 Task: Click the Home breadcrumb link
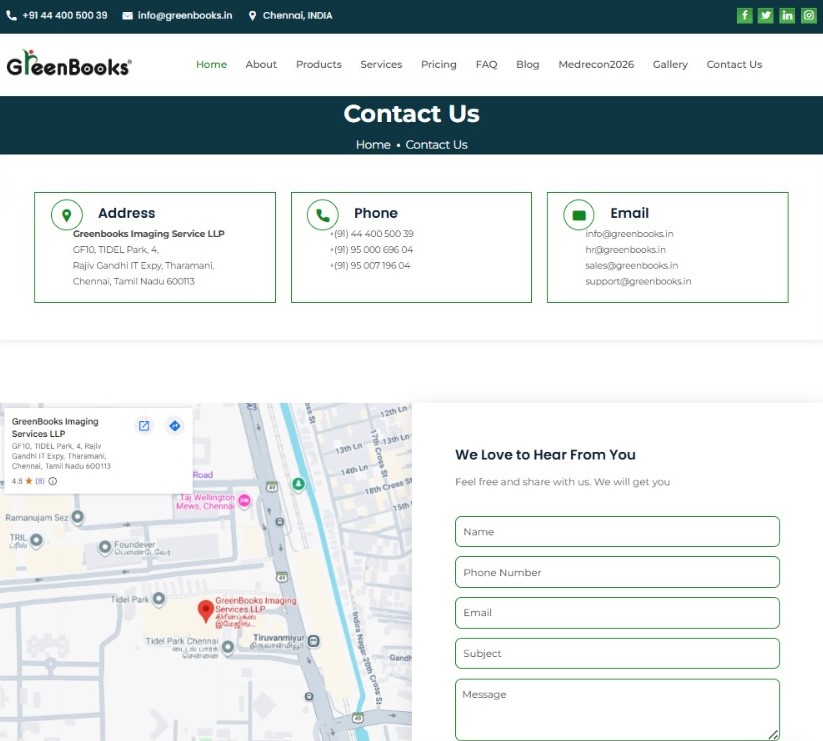tap(373, 145)
